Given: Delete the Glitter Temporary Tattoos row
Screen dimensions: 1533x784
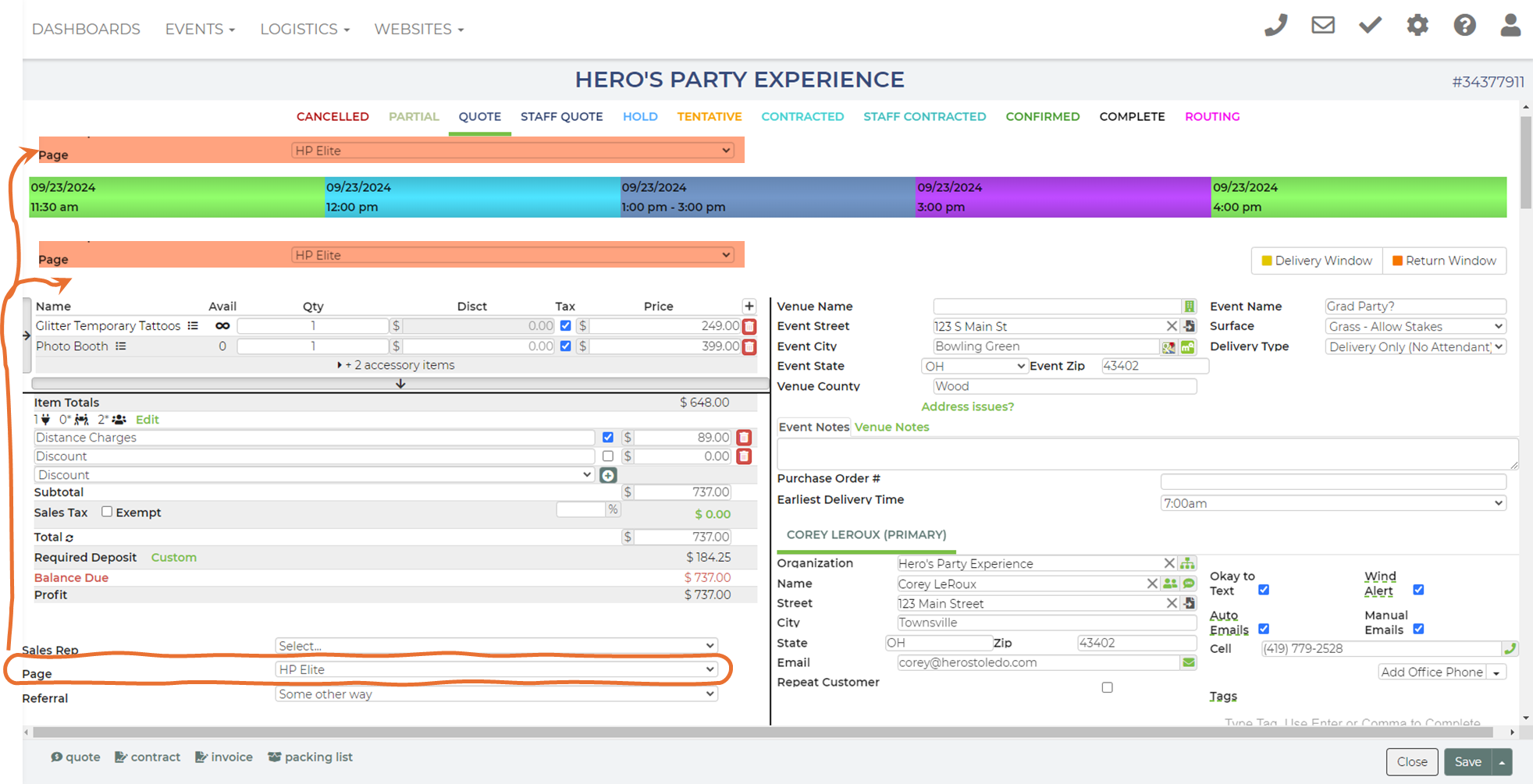Looking at the screenshot, I should click(x=749, y=326).
